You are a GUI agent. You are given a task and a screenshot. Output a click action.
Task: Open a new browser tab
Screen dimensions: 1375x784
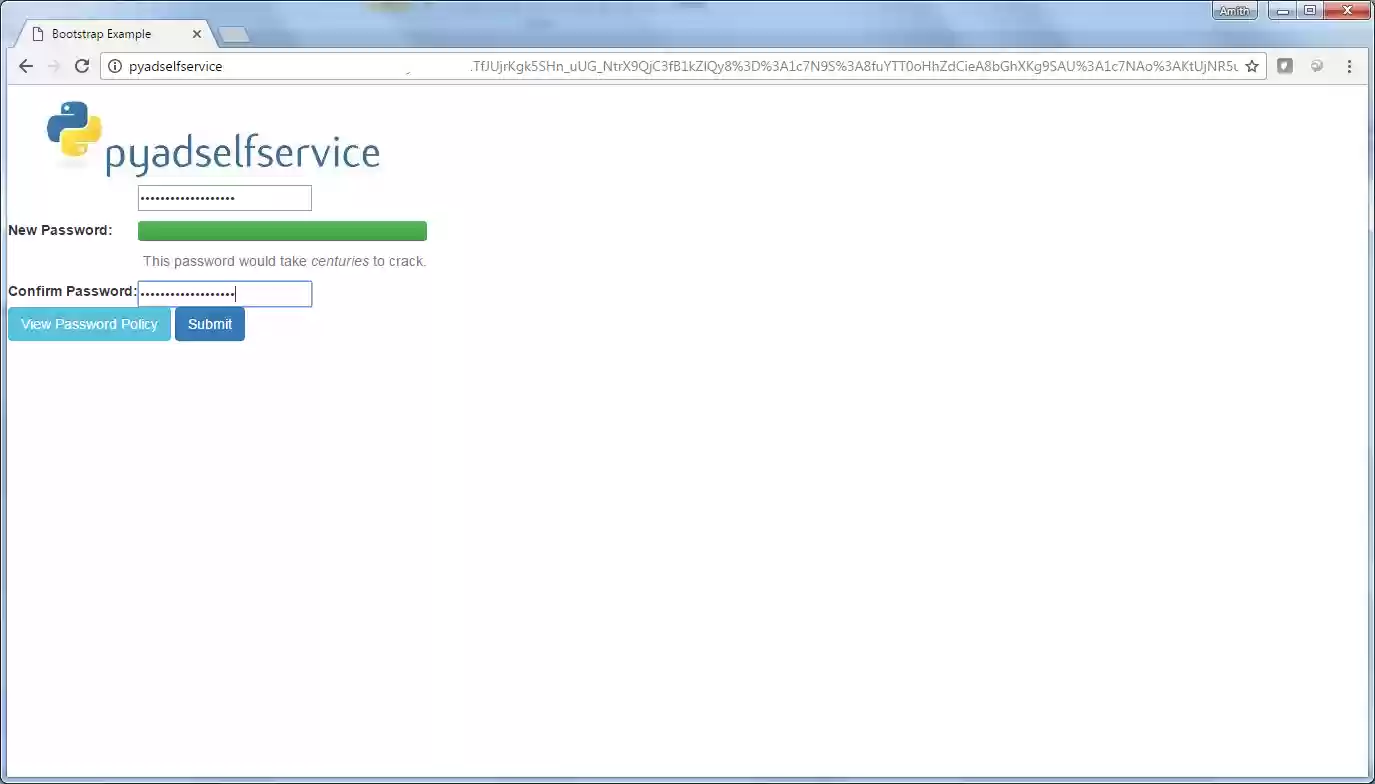coord(234,35)
